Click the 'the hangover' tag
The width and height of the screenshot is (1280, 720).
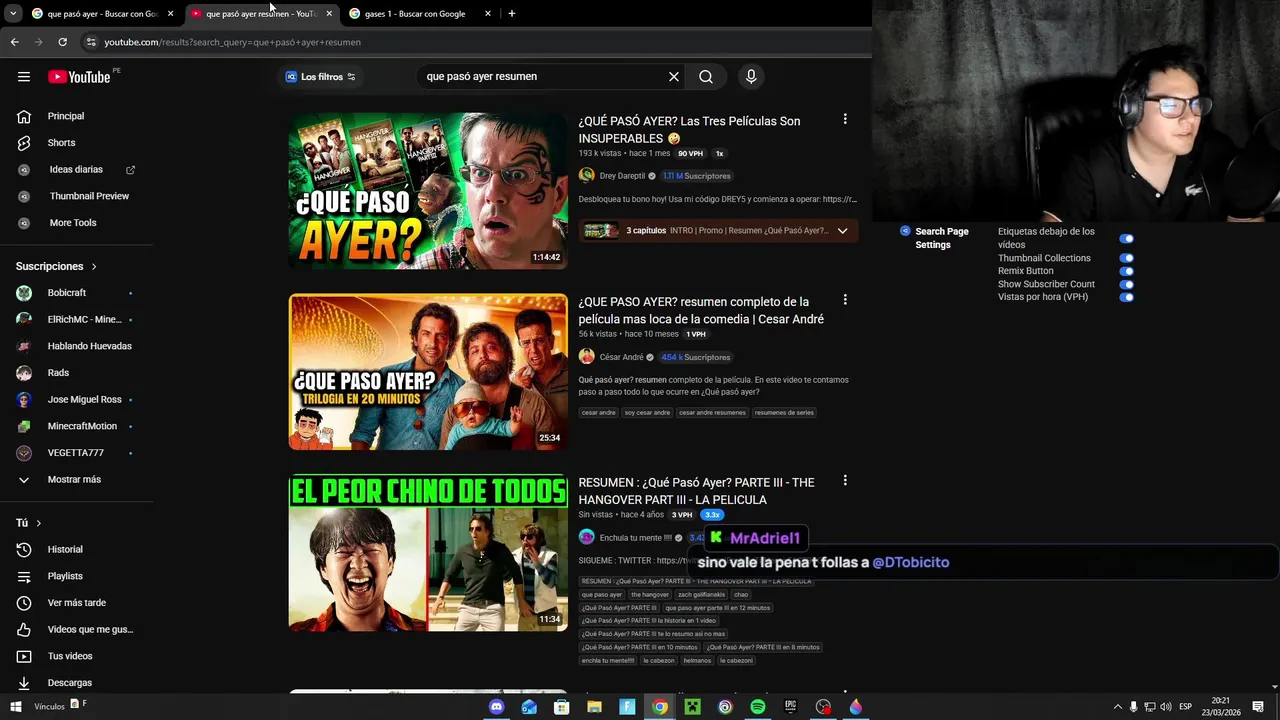tap(650, 594)
